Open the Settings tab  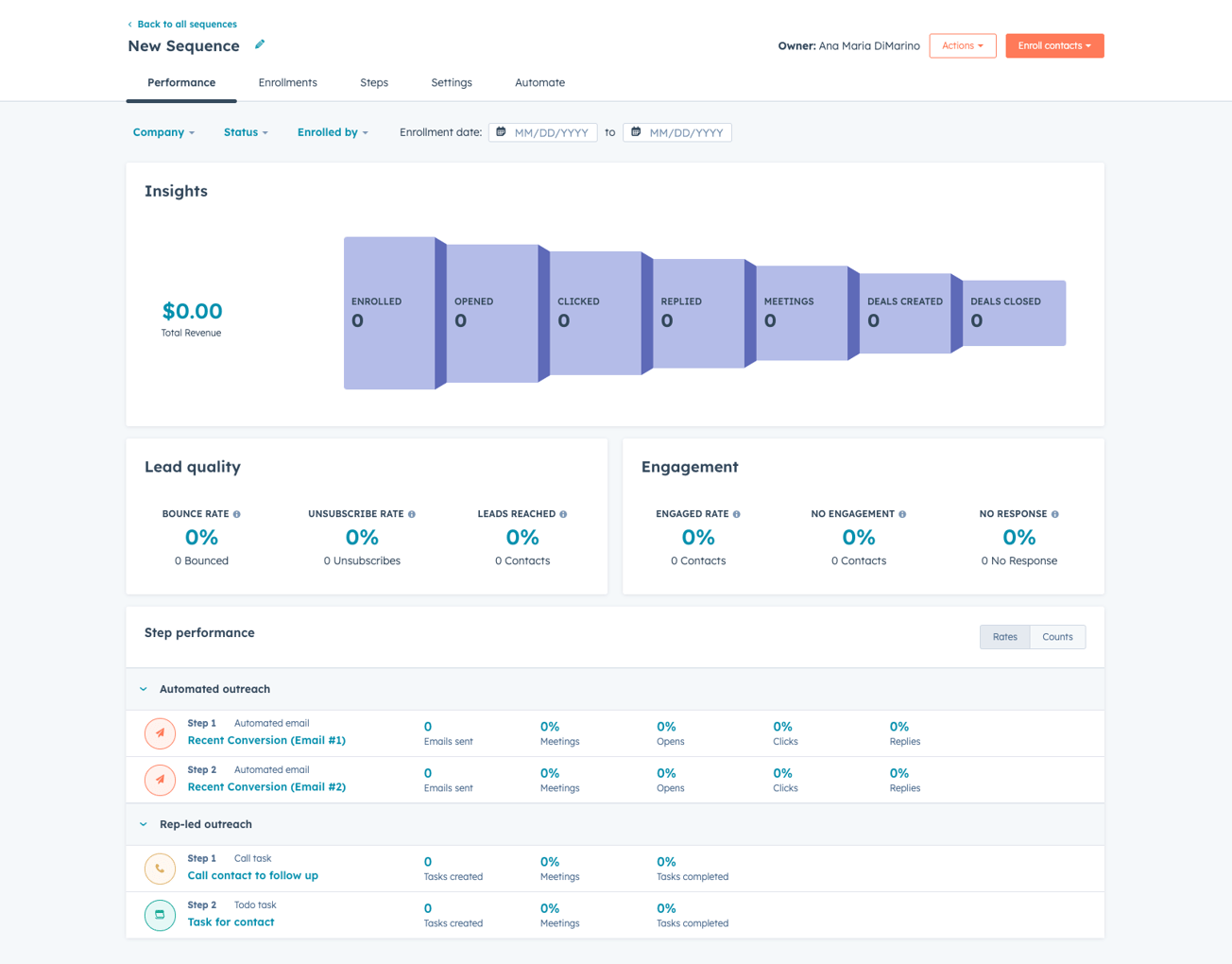click(x=451, y=82)
